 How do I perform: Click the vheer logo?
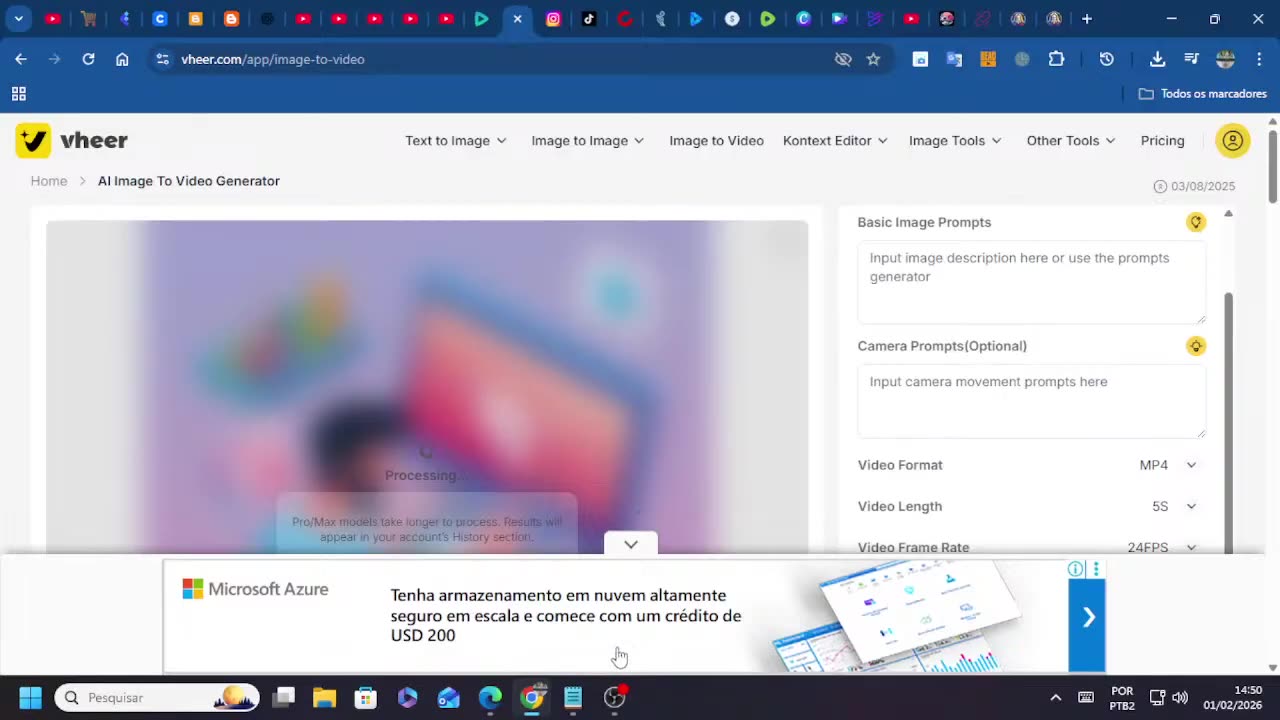pos(71,141)
